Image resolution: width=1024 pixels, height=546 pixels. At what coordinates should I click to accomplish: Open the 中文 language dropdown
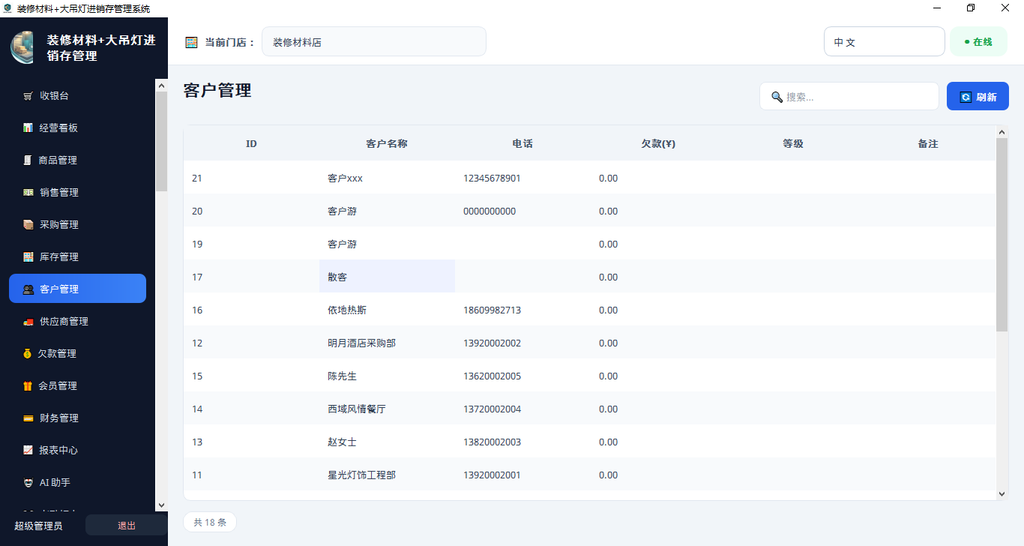click(884, 42)
